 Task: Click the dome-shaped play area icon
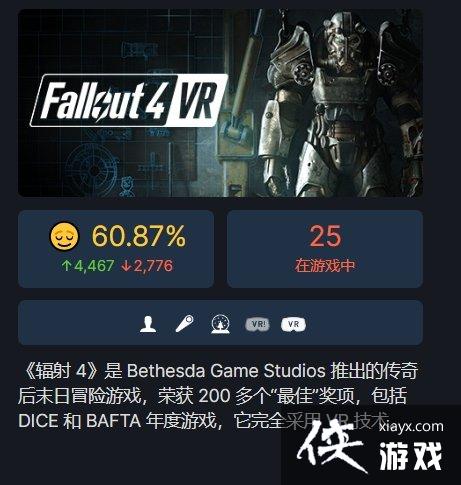click(220, 324)
